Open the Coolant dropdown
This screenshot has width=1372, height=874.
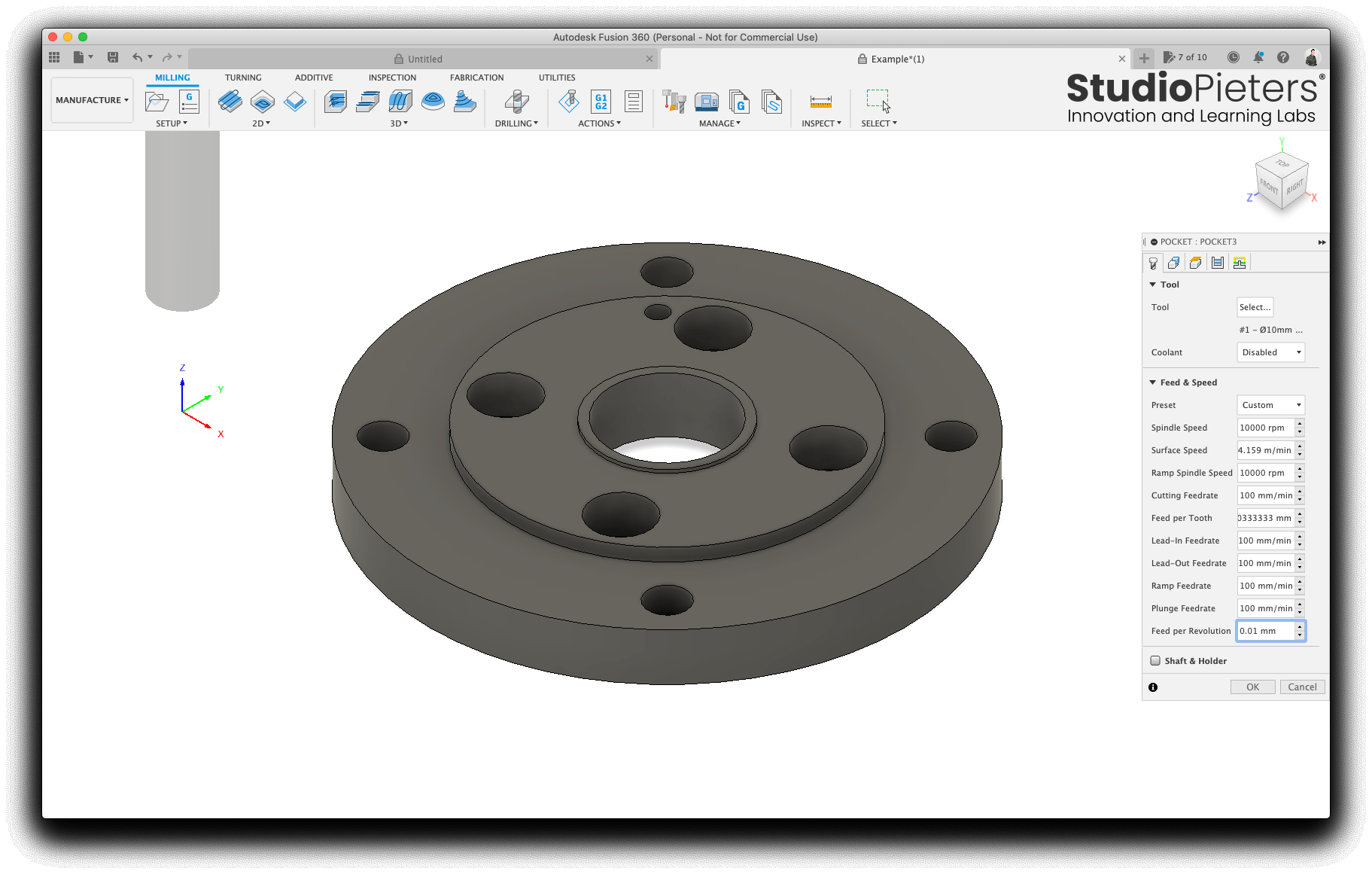[1270, 352]
